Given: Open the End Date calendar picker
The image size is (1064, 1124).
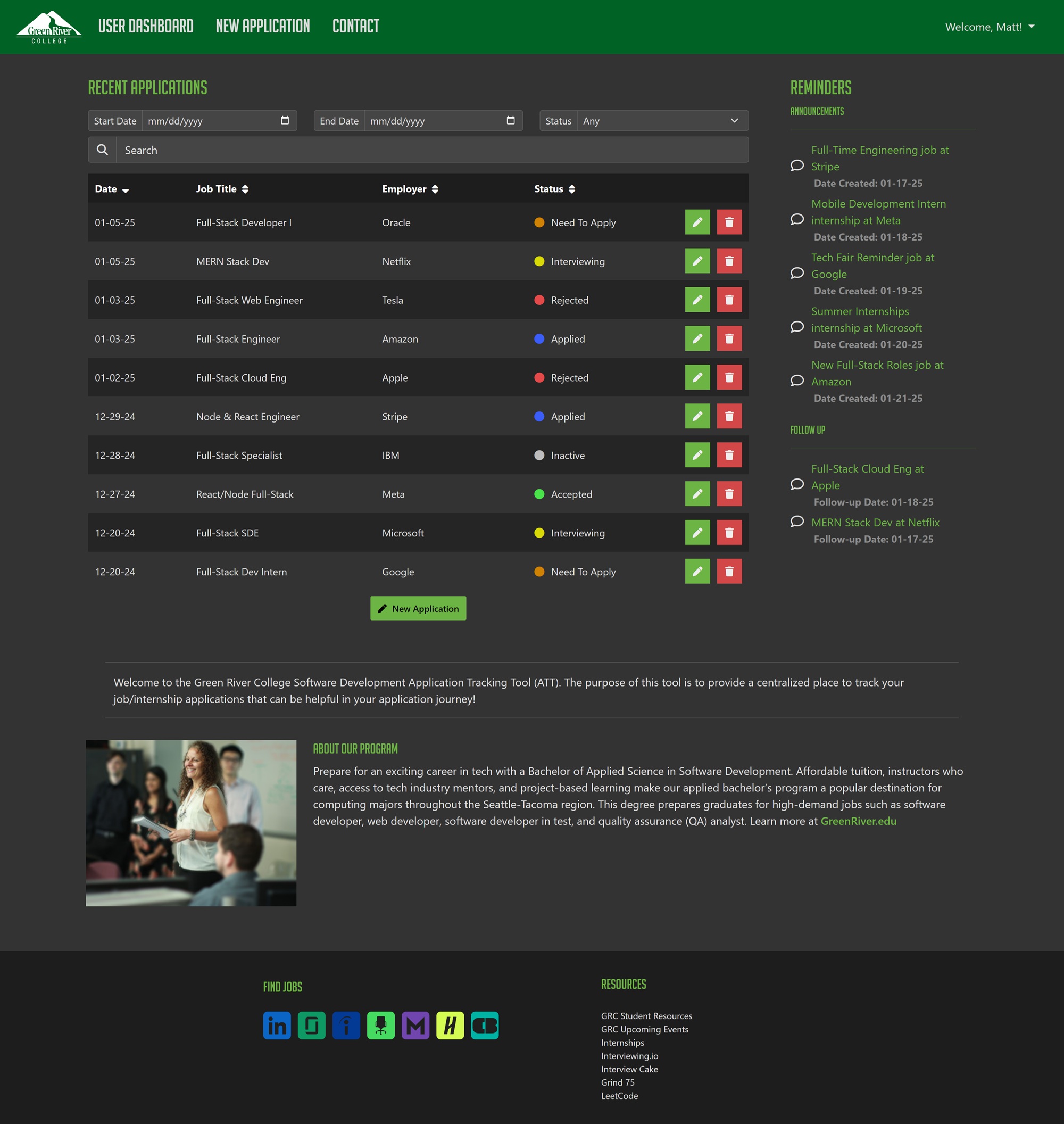Looking at the screenshot, I should 510,120.
